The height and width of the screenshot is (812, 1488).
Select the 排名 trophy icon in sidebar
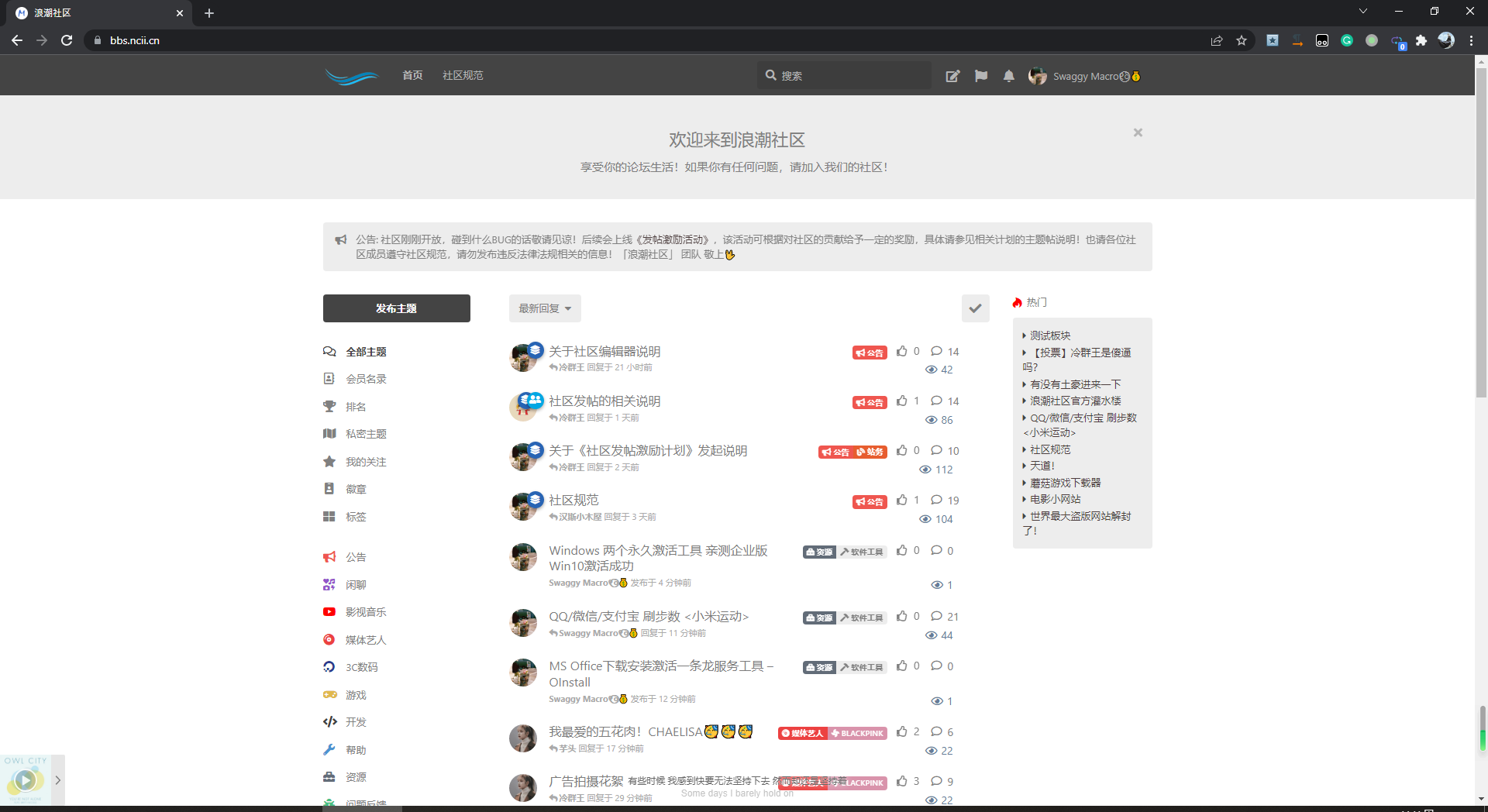click(329, 406)
